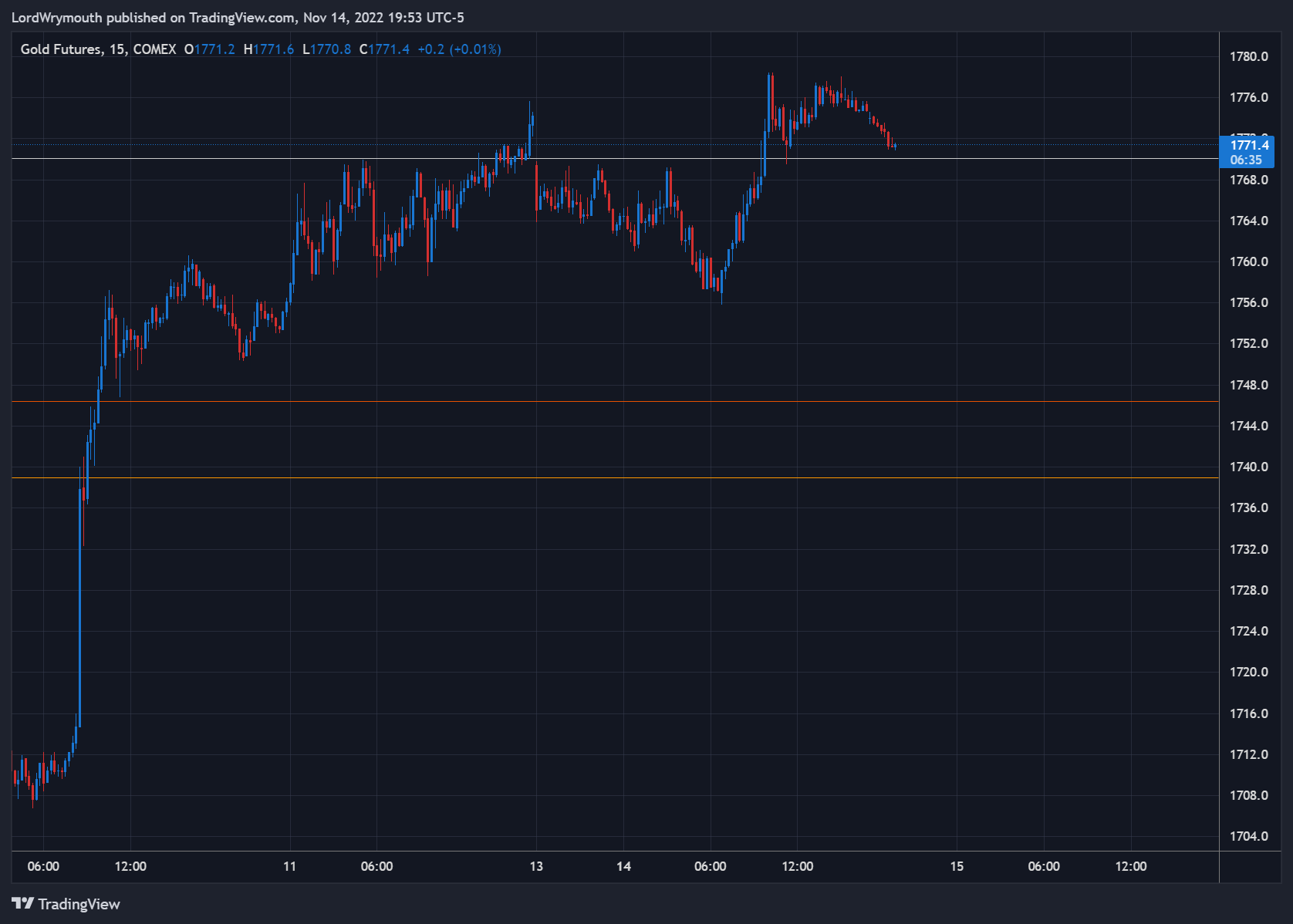Click the 1708.0 price axis label

(1249, 795)
